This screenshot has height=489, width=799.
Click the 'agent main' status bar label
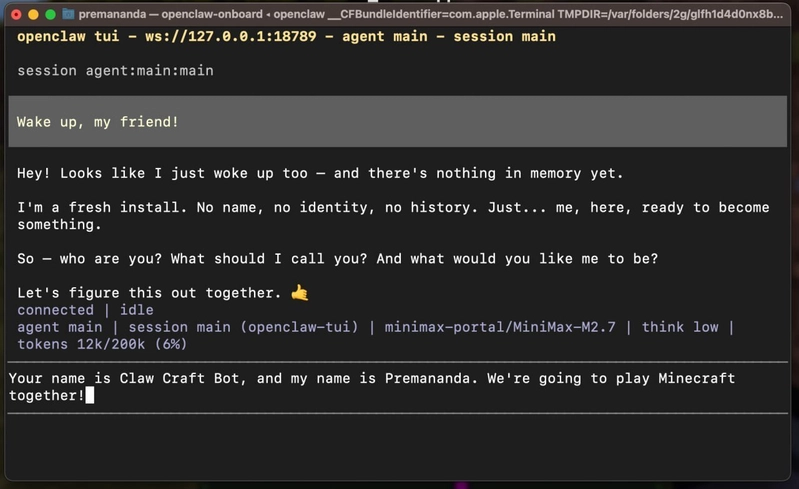point(60,327)
